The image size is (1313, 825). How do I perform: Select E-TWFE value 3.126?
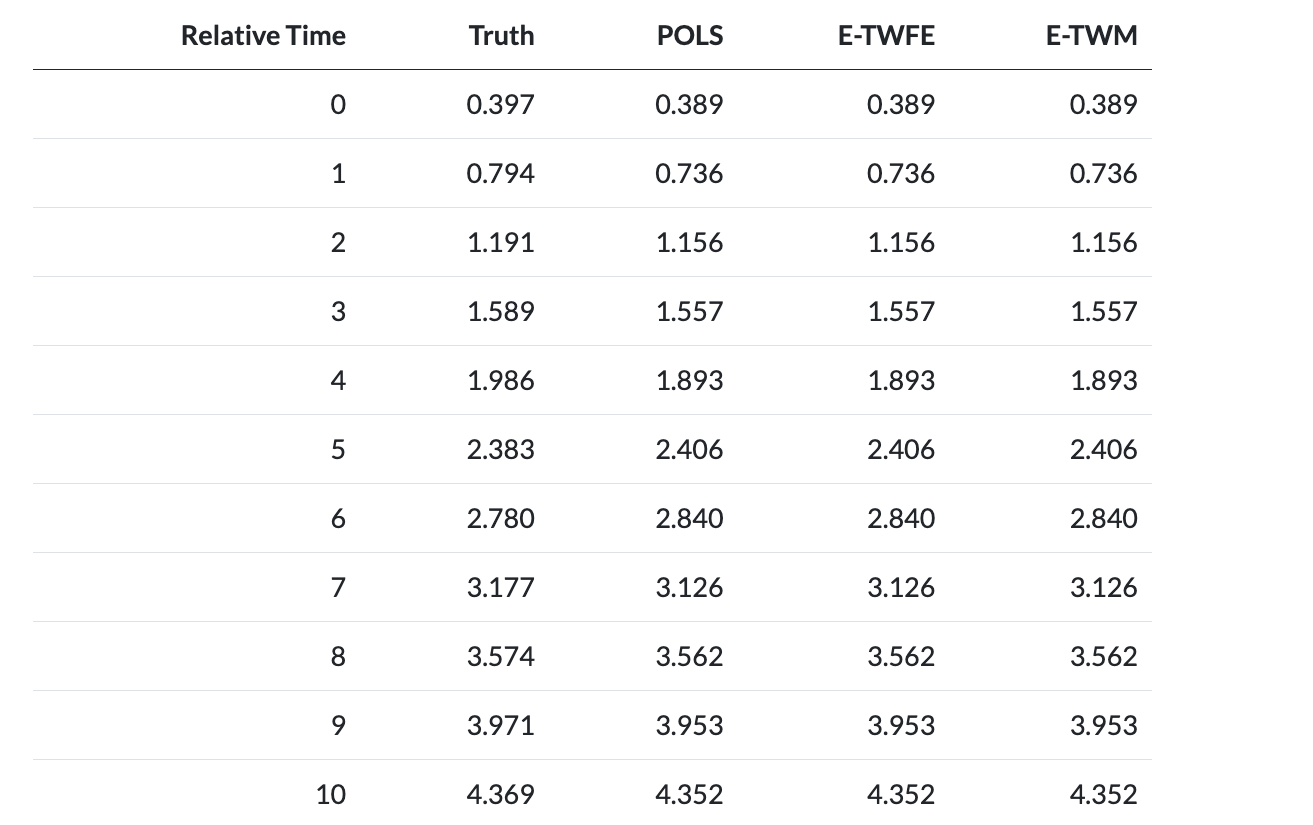[901, 588]
